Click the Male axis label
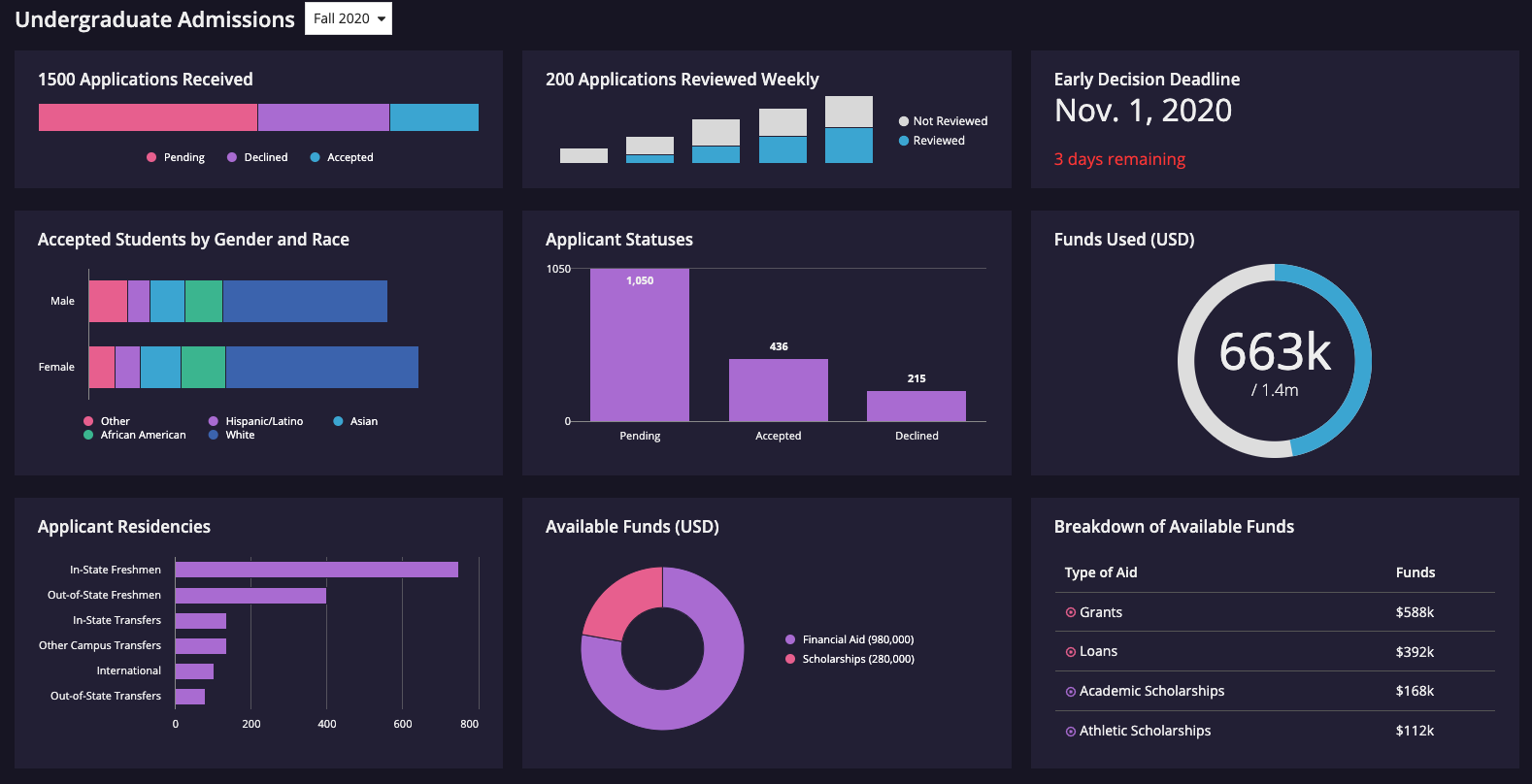This screenshot has width=1532, height=784. point(62,301)
